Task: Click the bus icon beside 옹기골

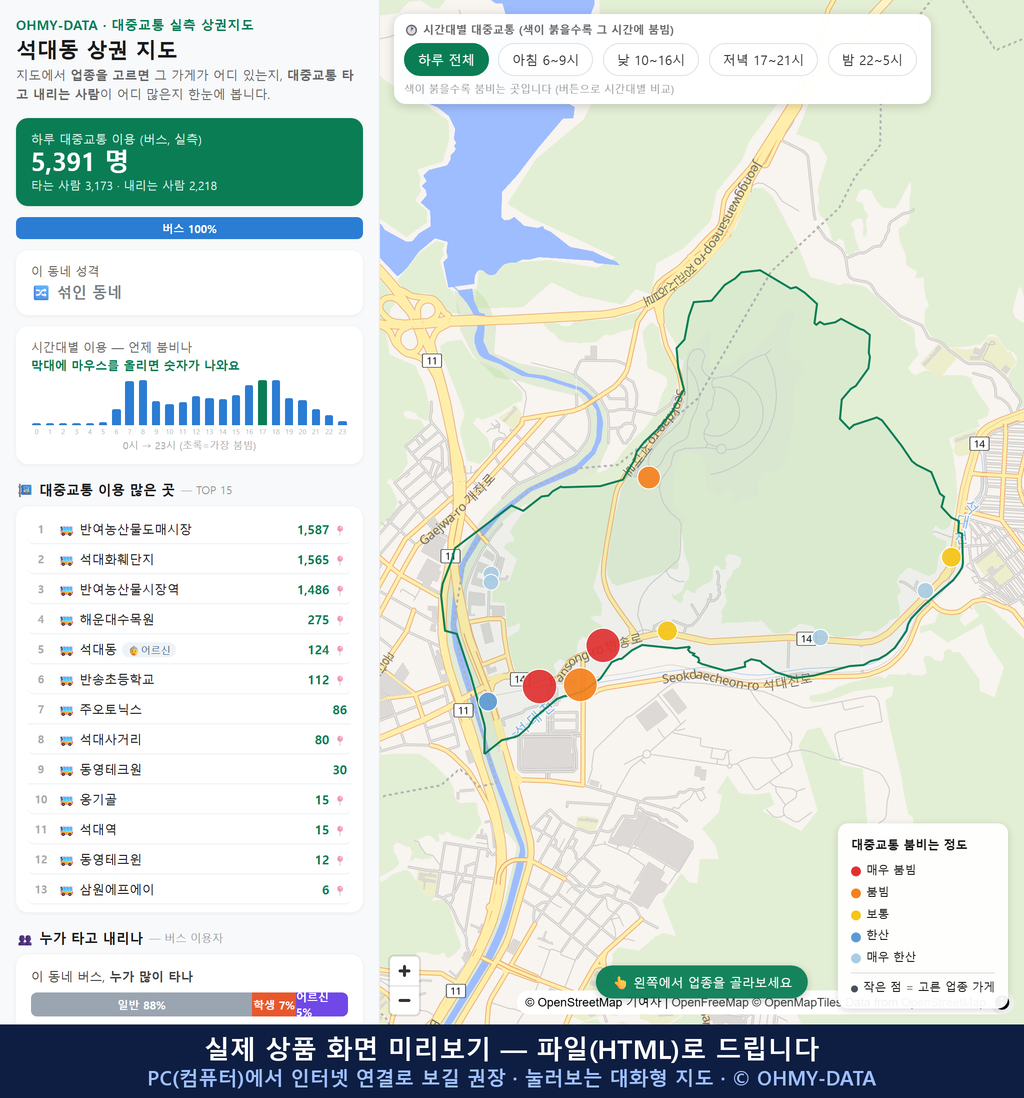Action: click(x=67, y=800)
